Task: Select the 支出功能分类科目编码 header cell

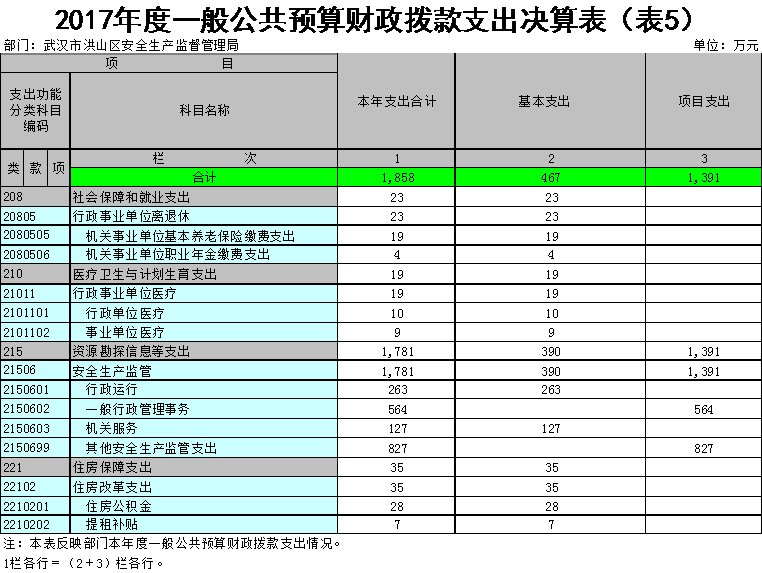Action: [x=35, y=110]
